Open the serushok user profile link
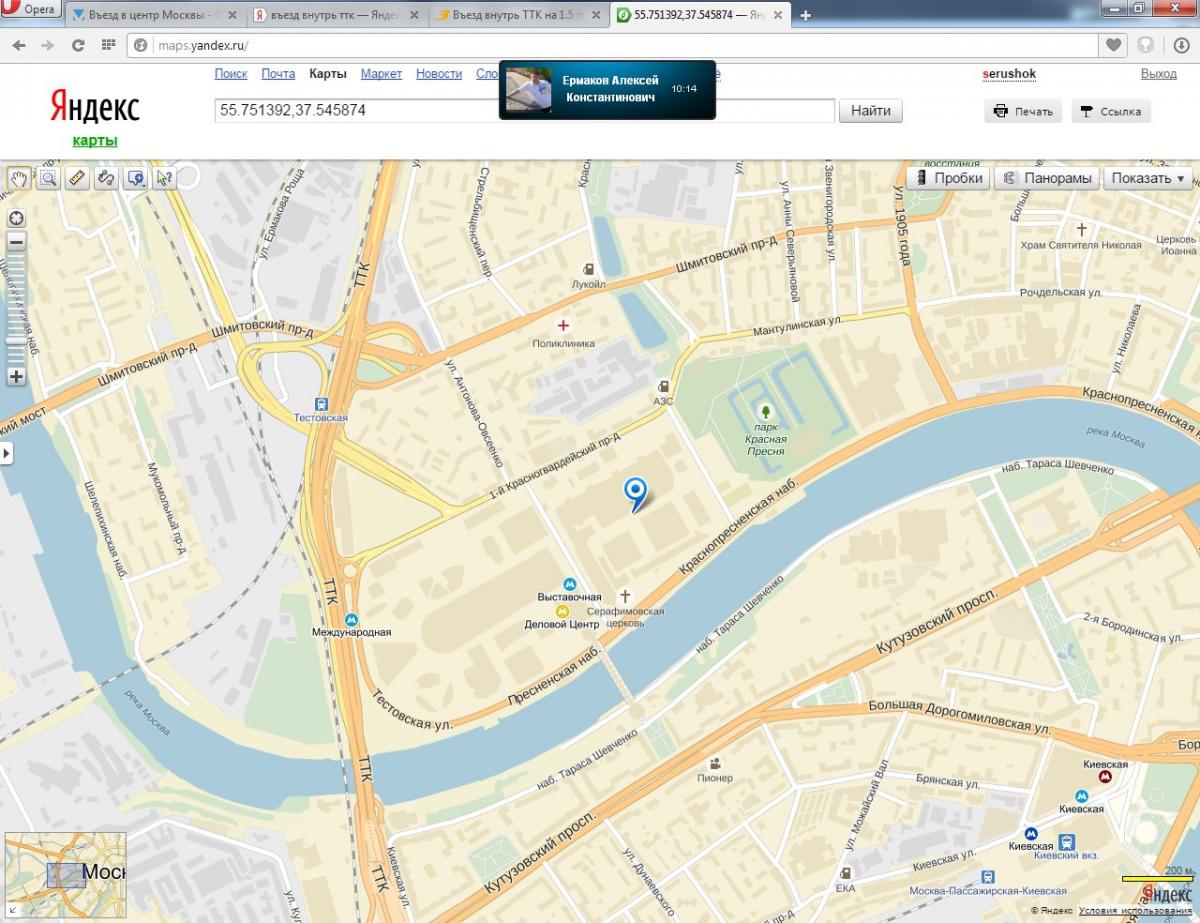 (x=1008, y=74)
